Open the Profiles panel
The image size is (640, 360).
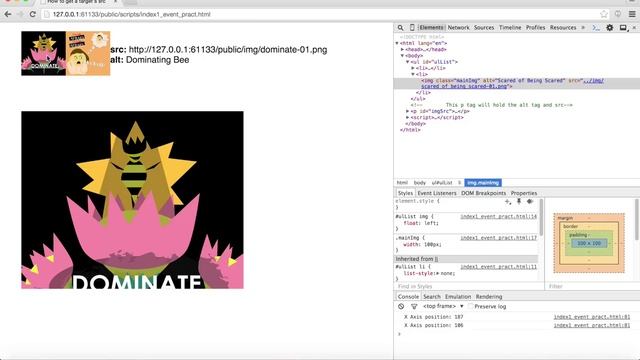[536, 27]
